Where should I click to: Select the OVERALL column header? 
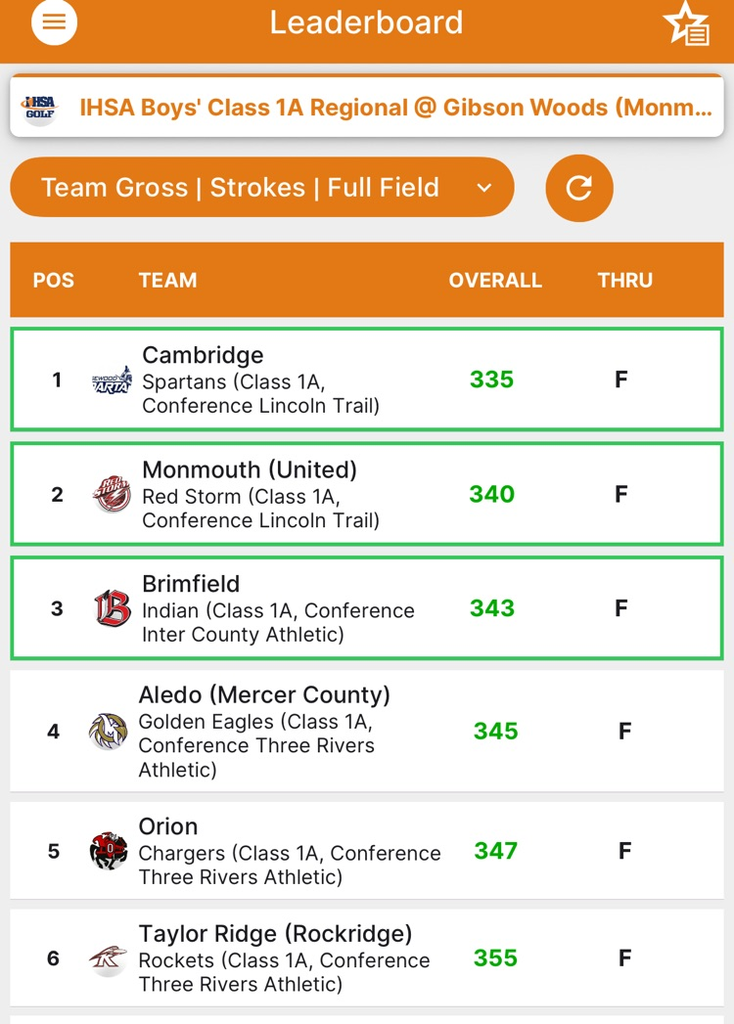tap(495, 281)
